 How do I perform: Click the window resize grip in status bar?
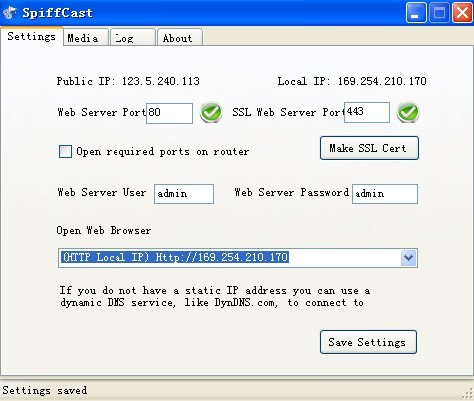coord(467,394)
